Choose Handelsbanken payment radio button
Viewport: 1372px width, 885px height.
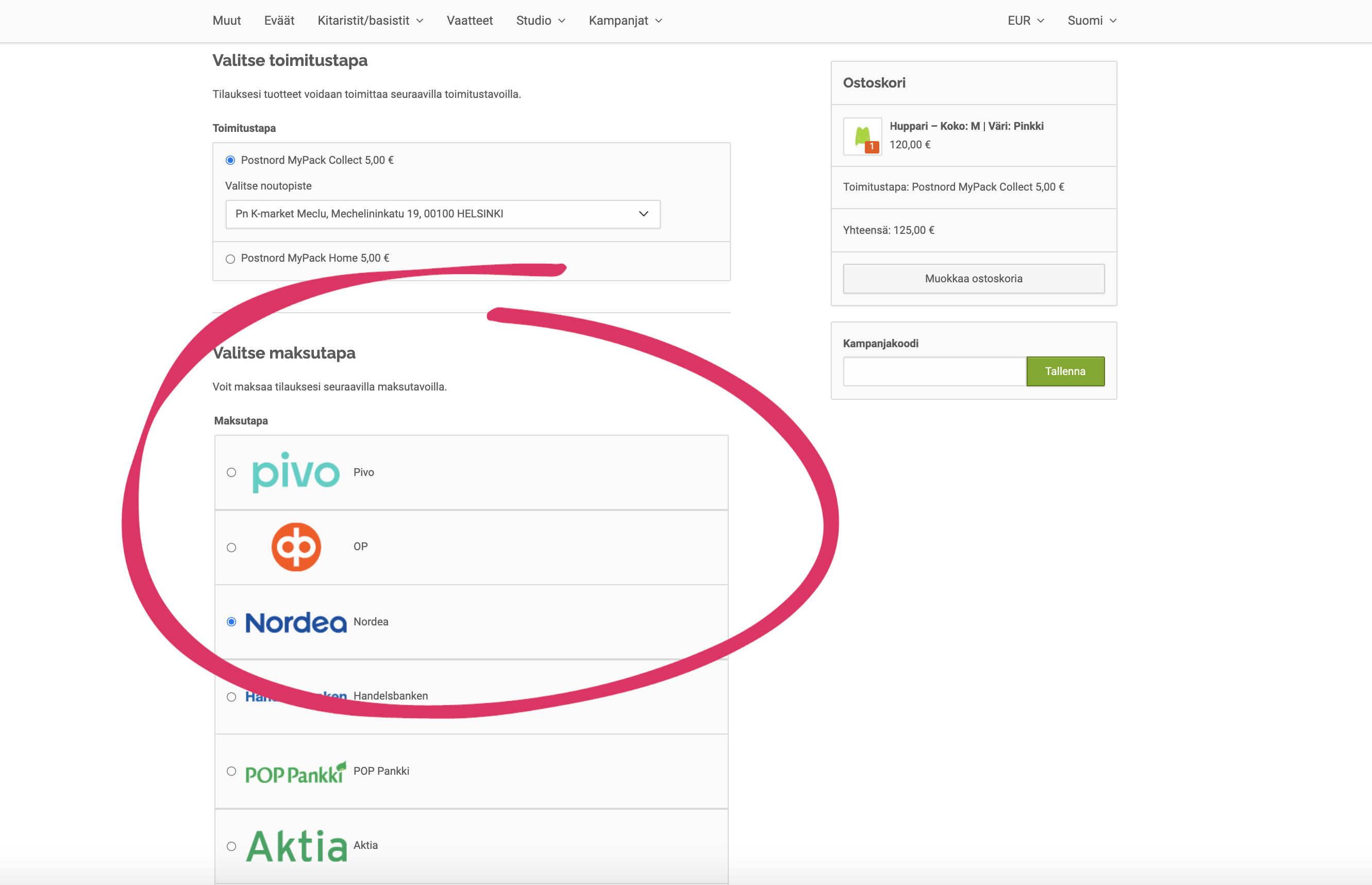(x=231, y=697)
